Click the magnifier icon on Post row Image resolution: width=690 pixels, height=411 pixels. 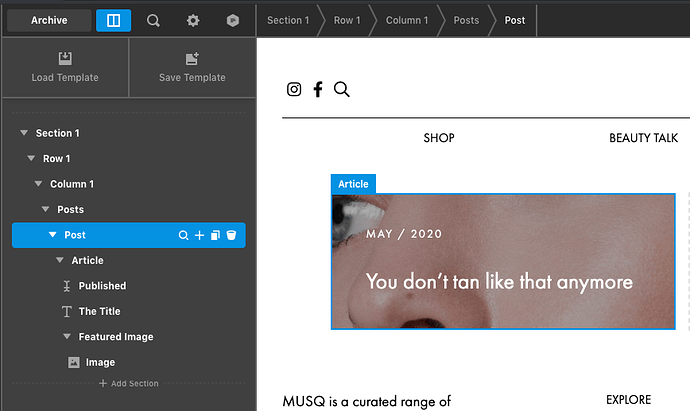point(183,235)
